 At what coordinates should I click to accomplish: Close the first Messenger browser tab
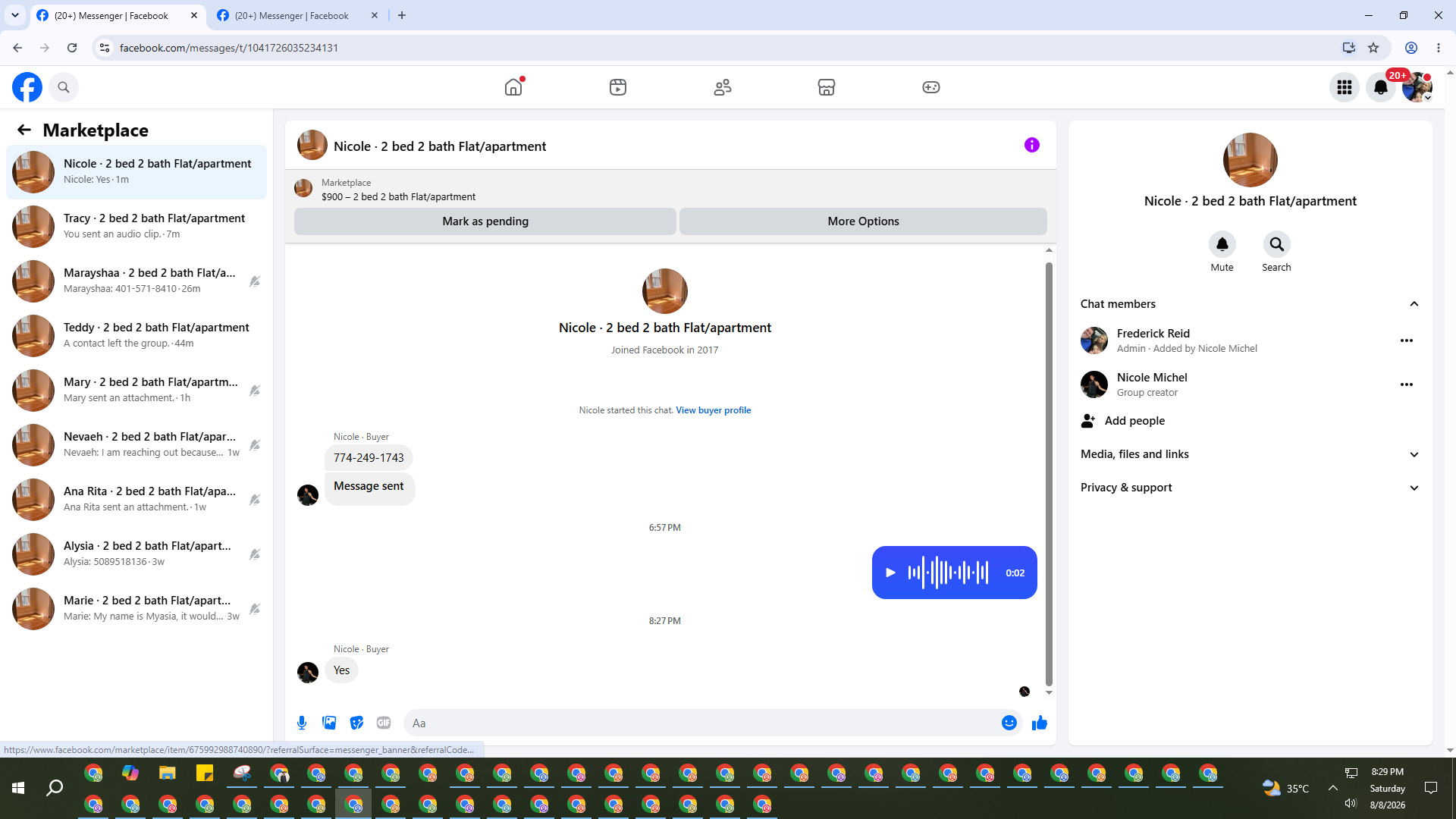click(x=194, y=15)
